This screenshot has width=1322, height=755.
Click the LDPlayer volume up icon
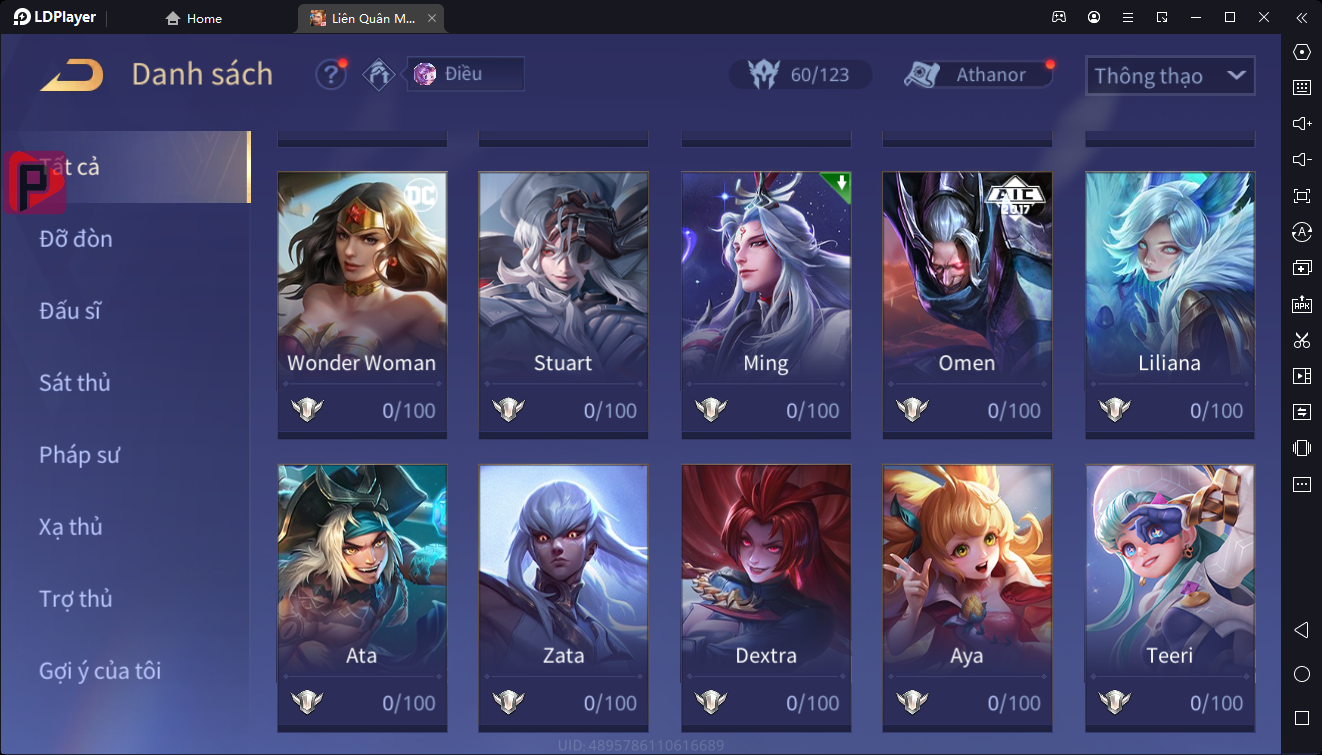1302,124
